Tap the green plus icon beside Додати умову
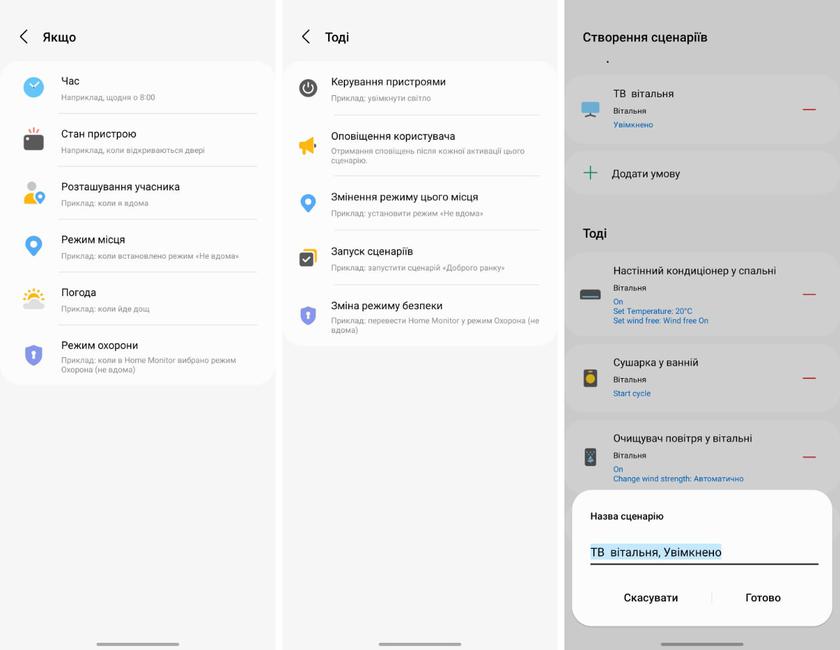Screen dimensions: 840x650 [590, 173]
